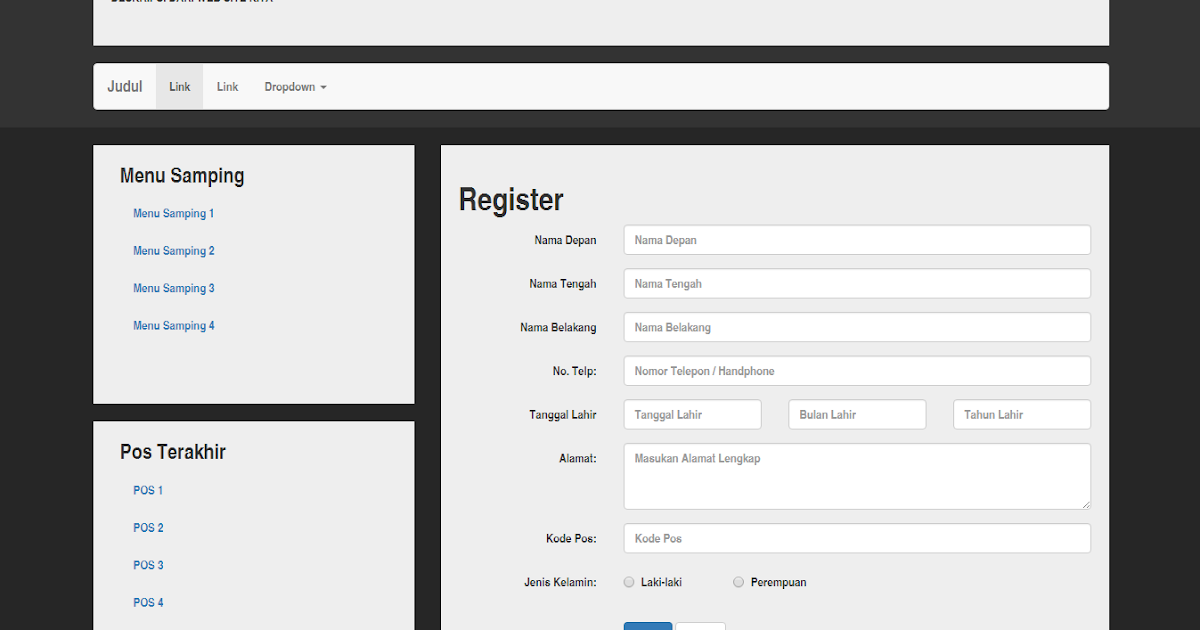Click the blue submit button below the form
Screen dimensions: 1200x630
pos(647,626)
